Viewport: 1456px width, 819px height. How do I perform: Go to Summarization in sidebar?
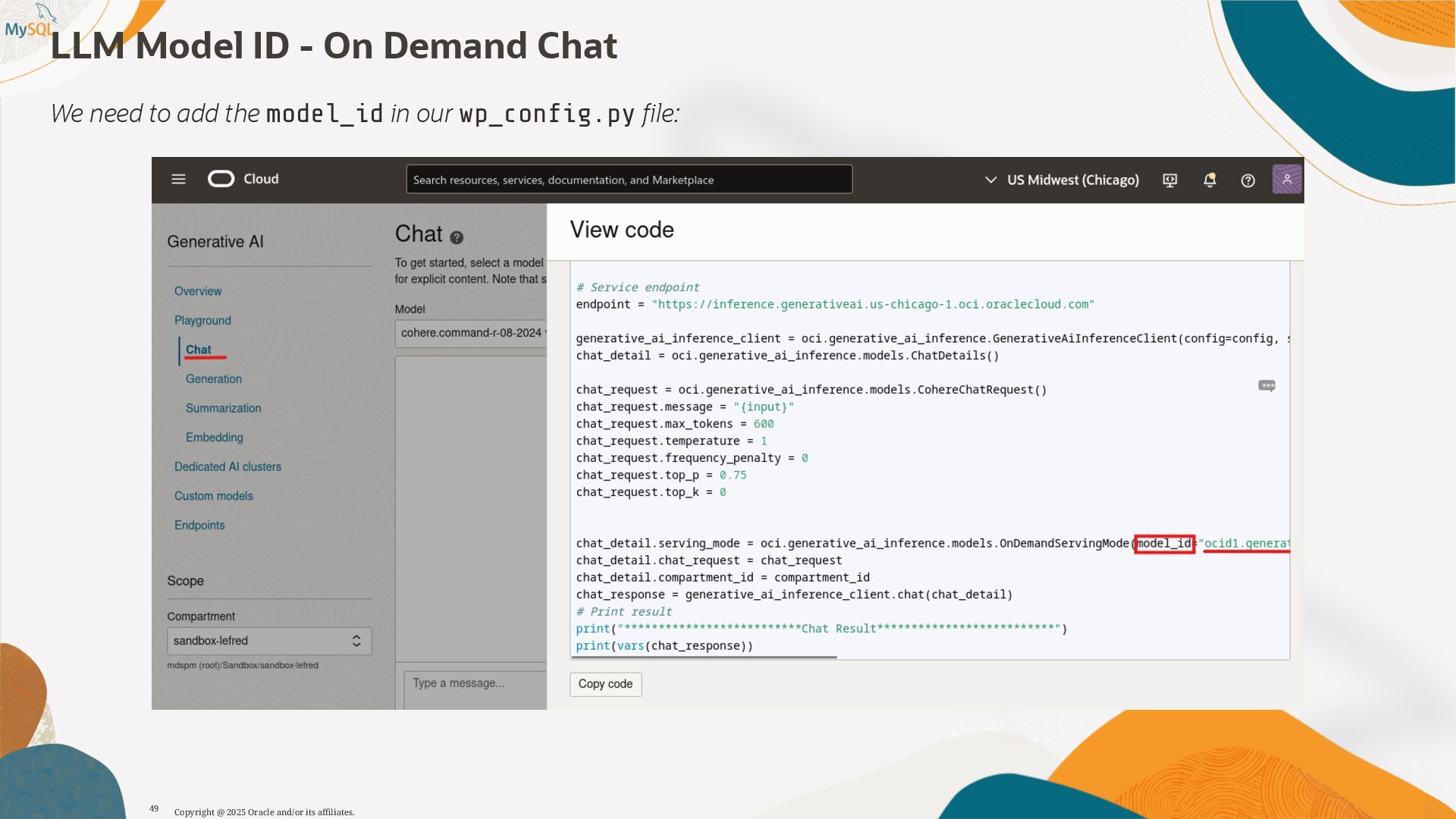tap(223, 408)
